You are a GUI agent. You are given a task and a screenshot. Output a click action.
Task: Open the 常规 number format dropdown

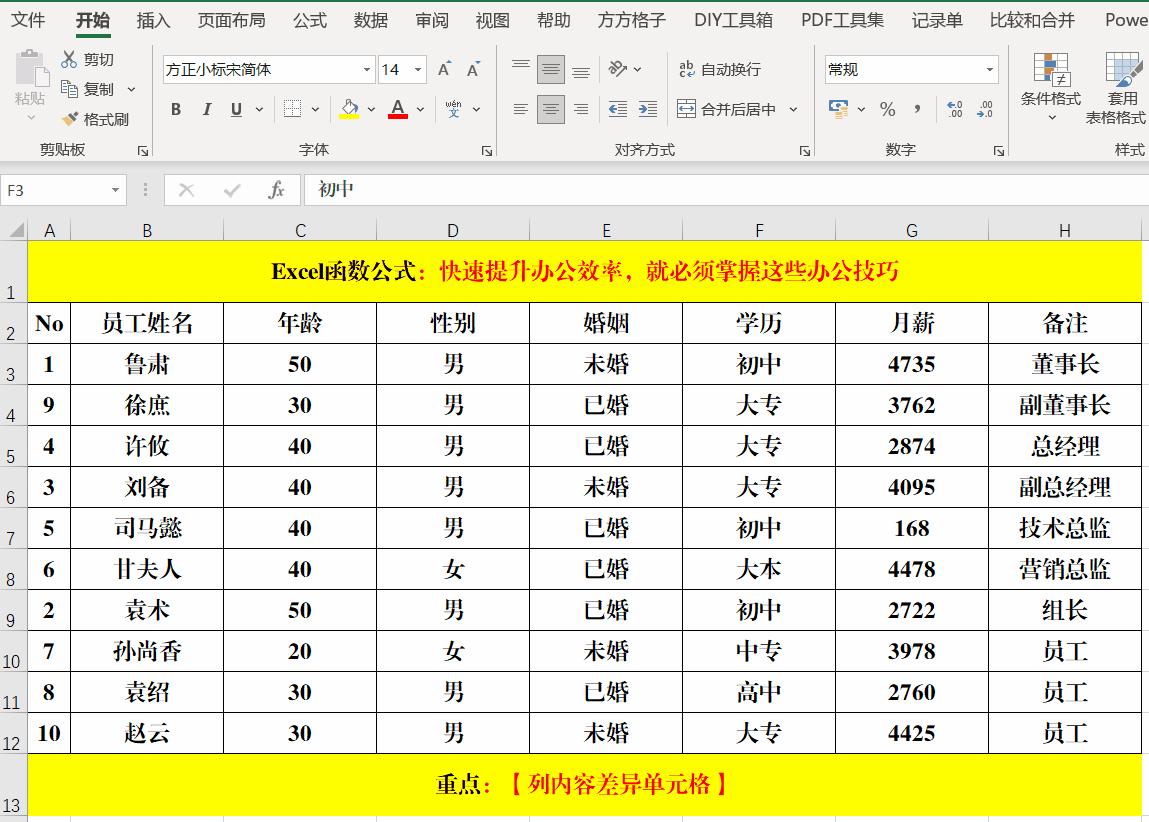[989, 69]
